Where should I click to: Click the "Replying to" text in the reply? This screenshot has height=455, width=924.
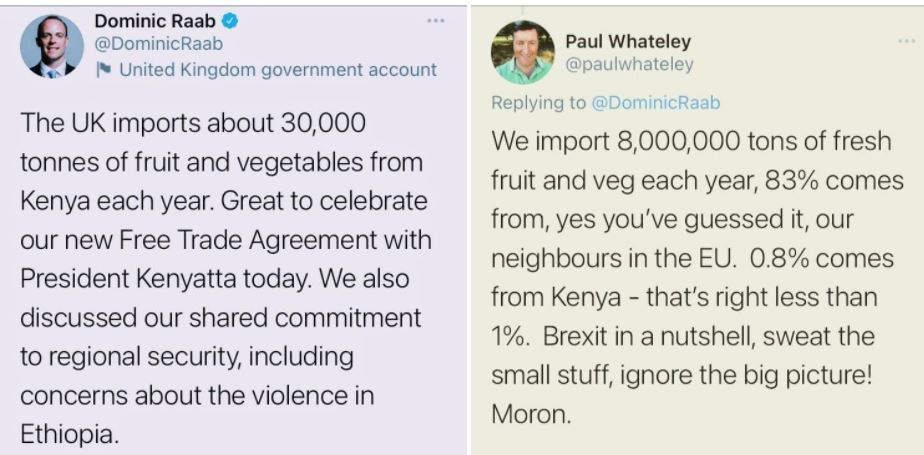coord(538,103)
